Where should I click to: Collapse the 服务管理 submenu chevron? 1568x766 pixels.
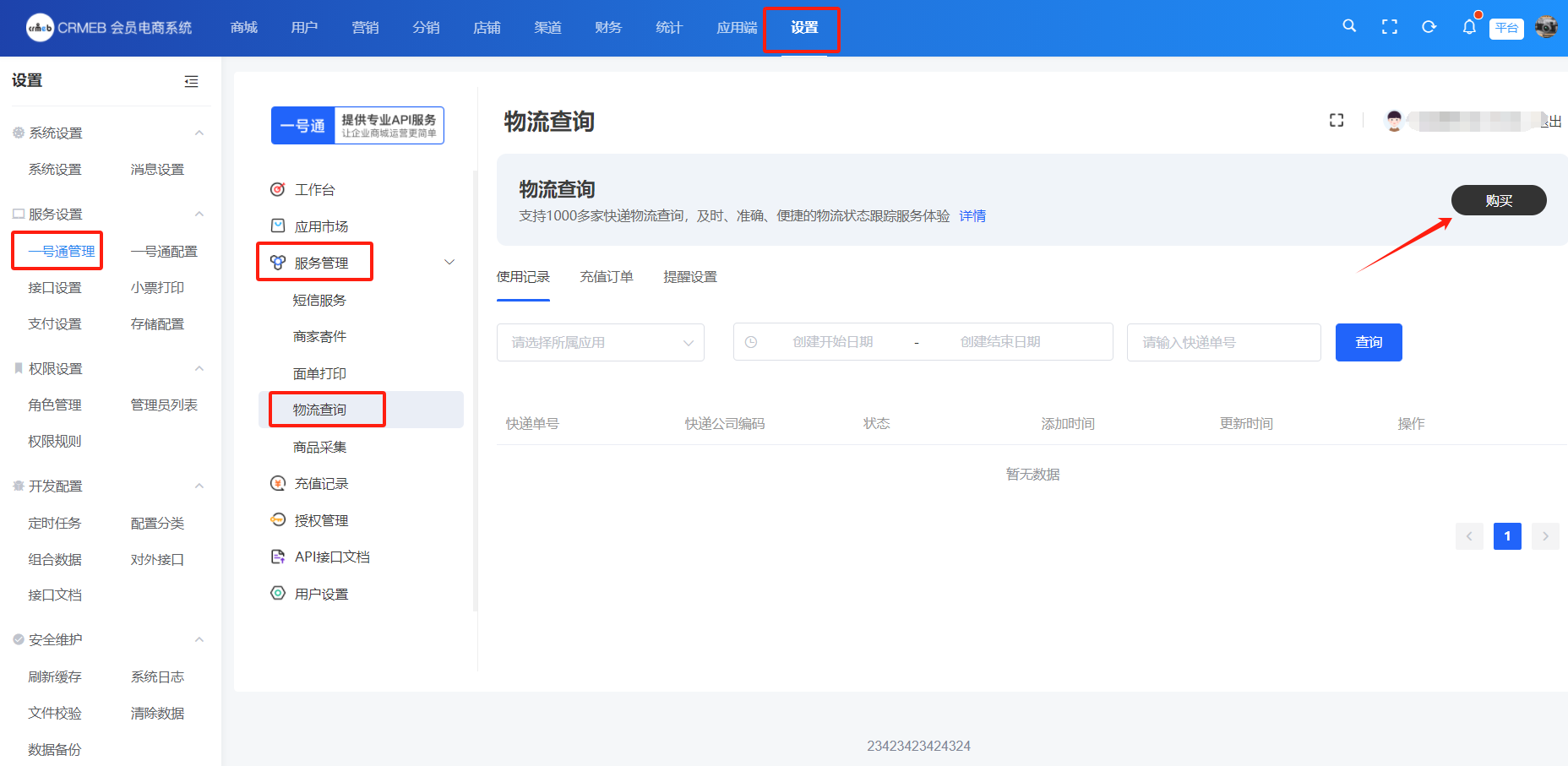pyautogui.click(x=449, y=263)
